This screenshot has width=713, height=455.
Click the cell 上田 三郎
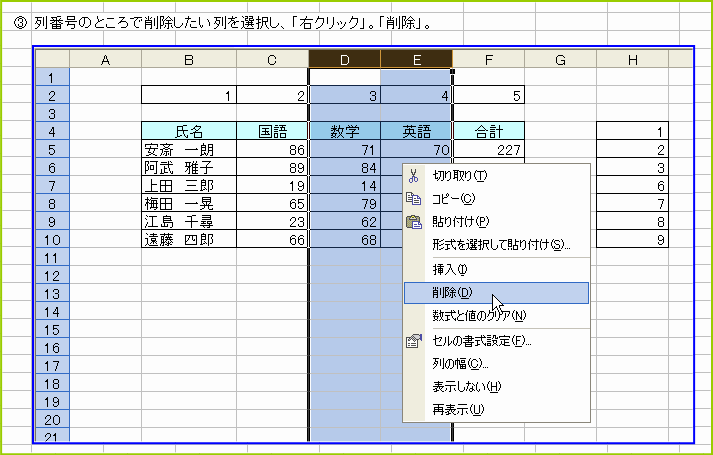(x=189, y=185)
